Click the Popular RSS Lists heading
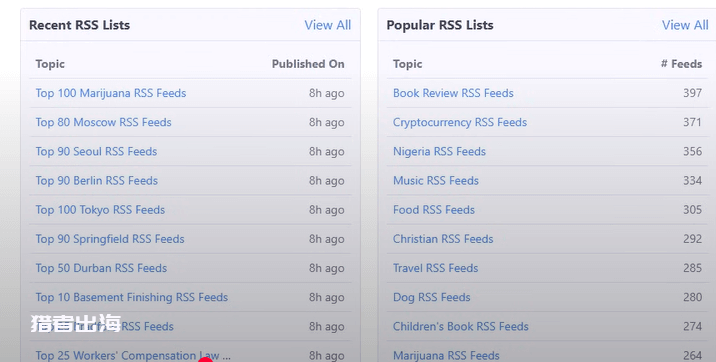 click(x=440, y=25)
